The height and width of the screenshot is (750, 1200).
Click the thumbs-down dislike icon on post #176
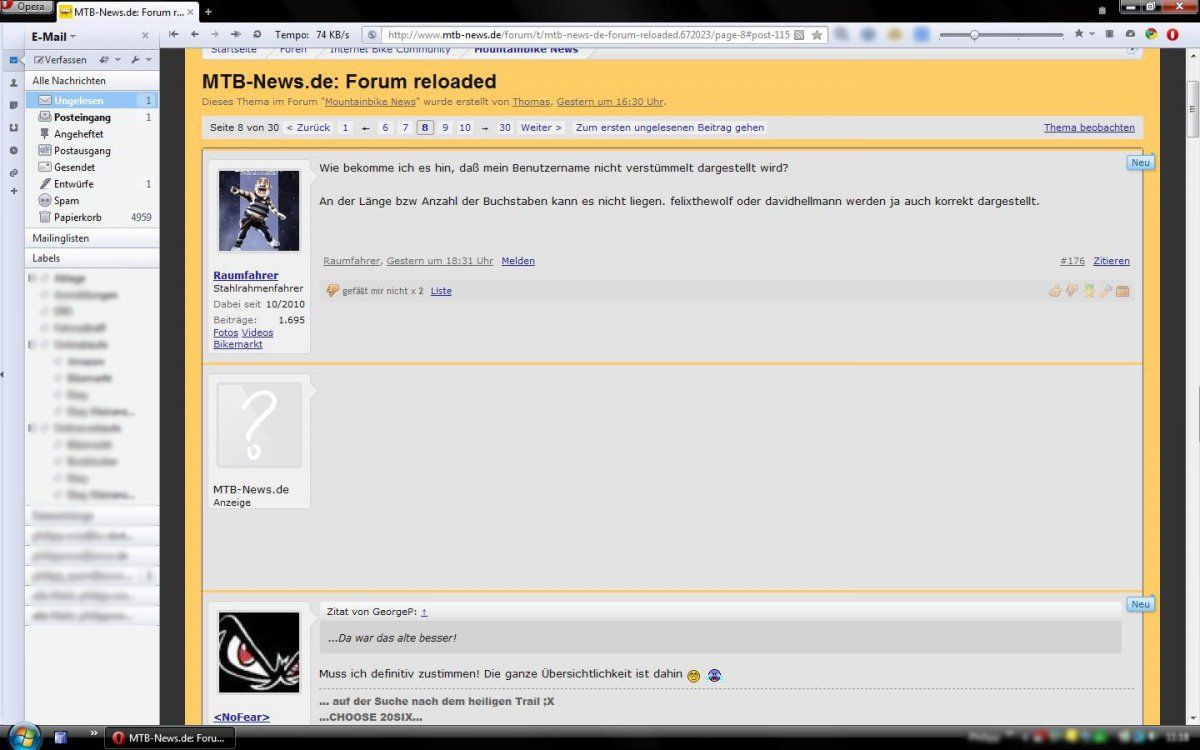(x=1071, y=291)
